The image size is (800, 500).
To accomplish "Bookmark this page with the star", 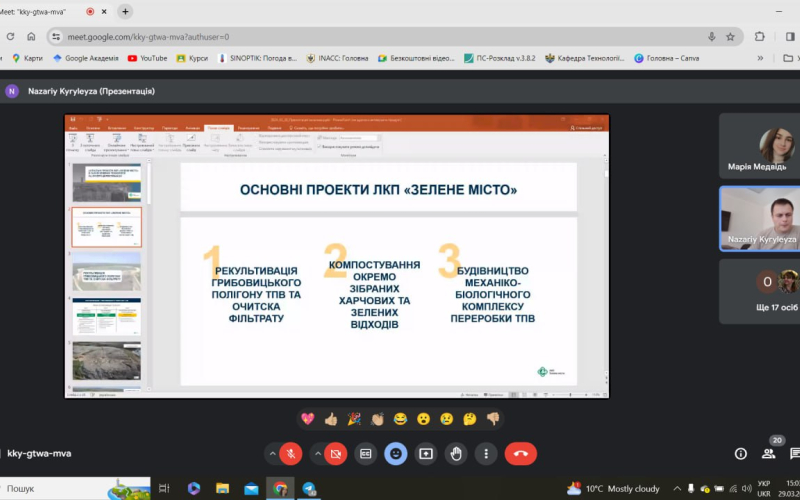I will (730, 37).
